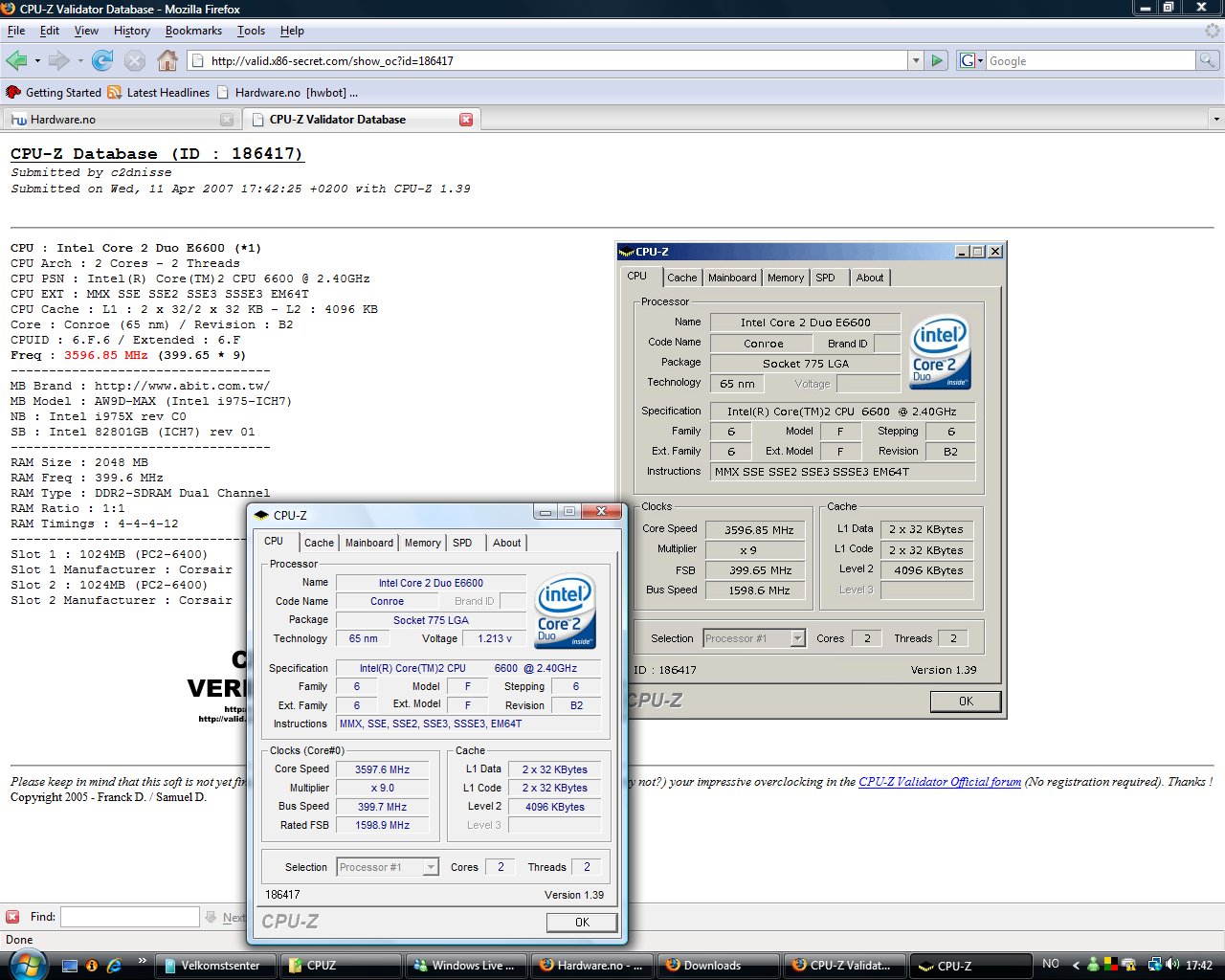Switch to Memory tab in front CPU-Z window
This screenshot has width=1225, height=980.
pos(422,543)
